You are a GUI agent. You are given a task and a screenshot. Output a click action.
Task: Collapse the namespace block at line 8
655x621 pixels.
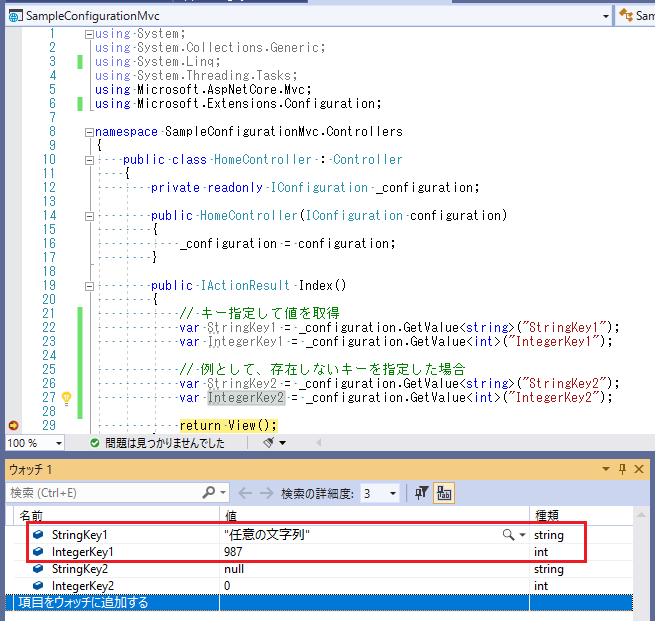pyautogui.click(x=89, y=132)
